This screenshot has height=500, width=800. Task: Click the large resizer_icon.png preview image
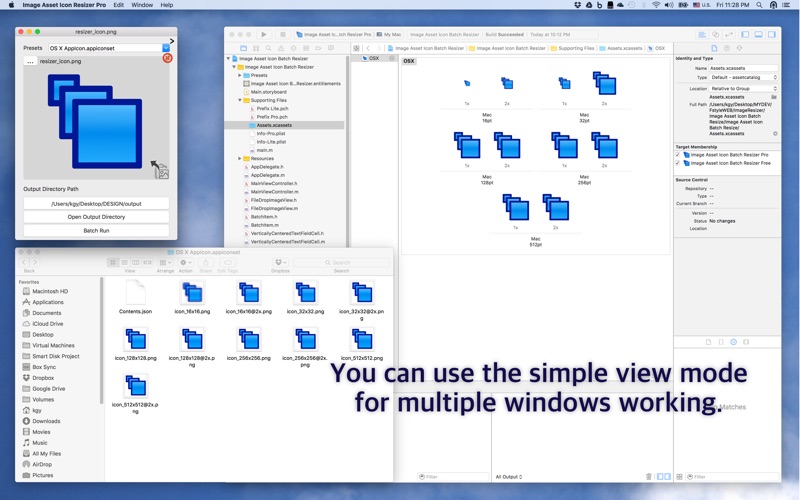pos(95,121)
